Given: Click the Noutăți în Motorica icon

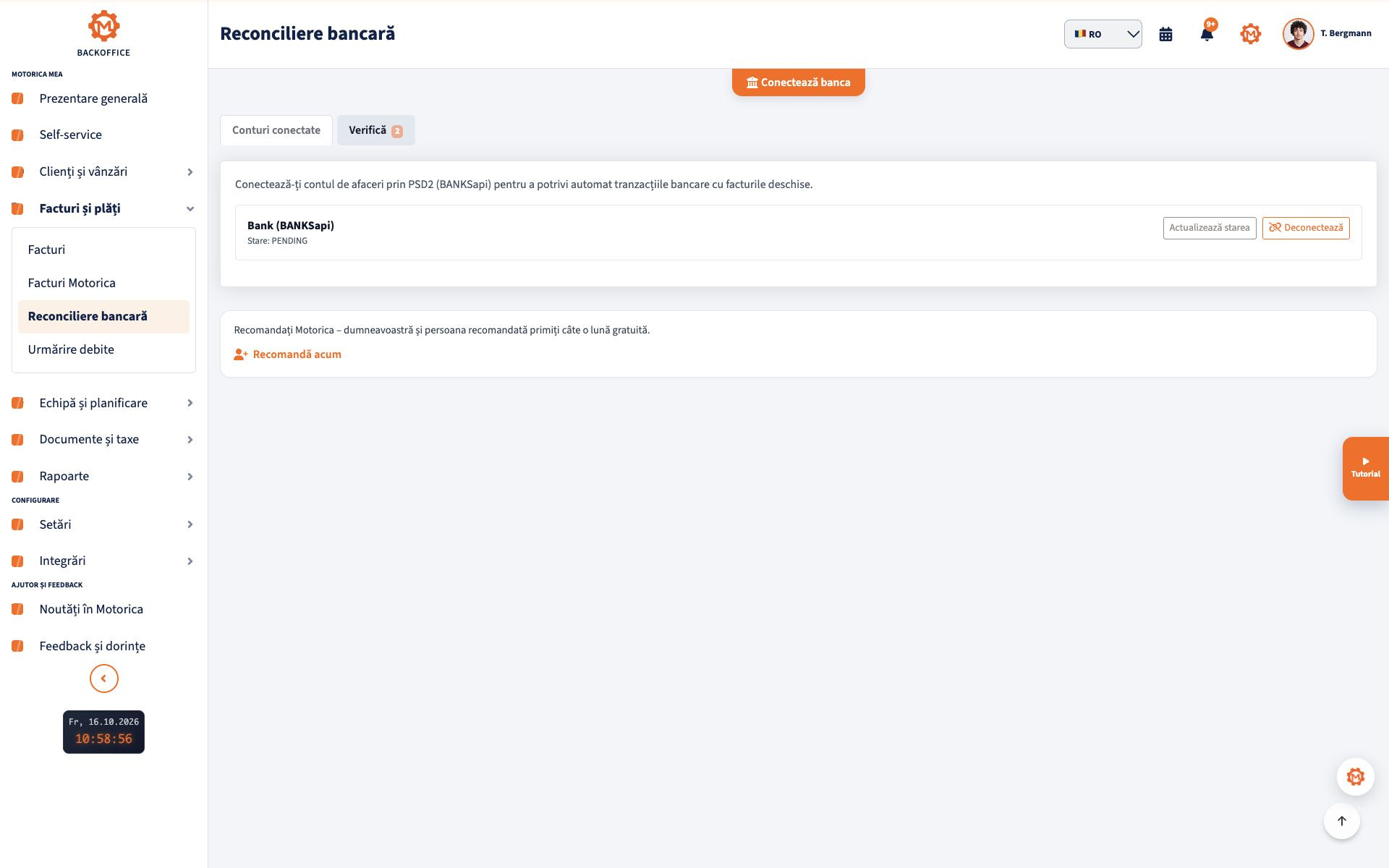Looking at the screenshot, I should [x=17, y=609].
